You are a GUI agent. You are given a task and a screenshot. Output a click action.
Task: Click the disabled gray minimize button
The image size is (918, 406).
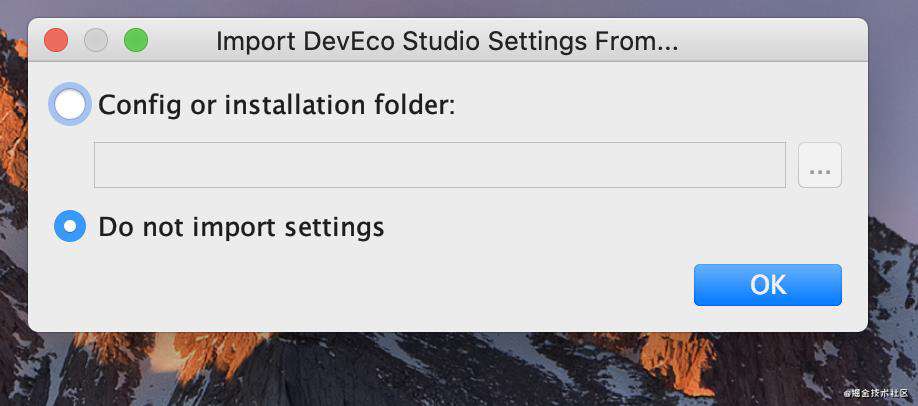click(96, 40)
